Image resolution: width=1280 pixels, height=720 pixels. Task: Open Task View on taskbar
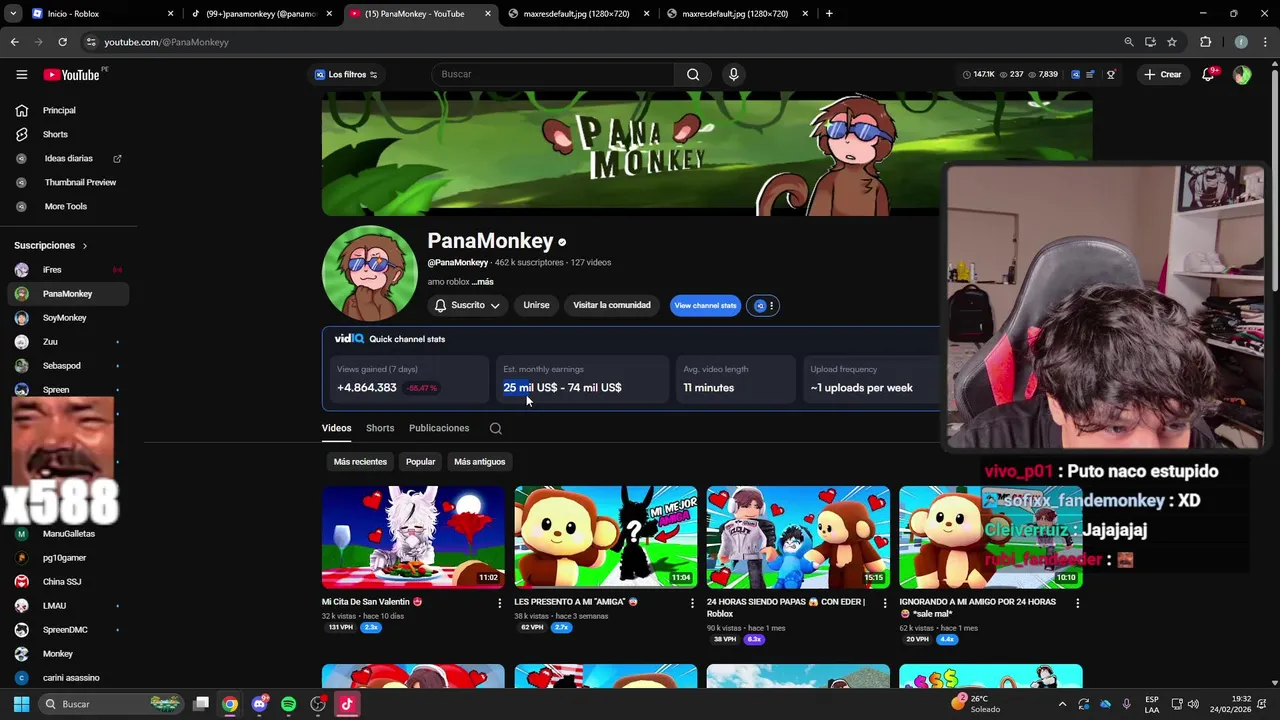pos(201,704)
